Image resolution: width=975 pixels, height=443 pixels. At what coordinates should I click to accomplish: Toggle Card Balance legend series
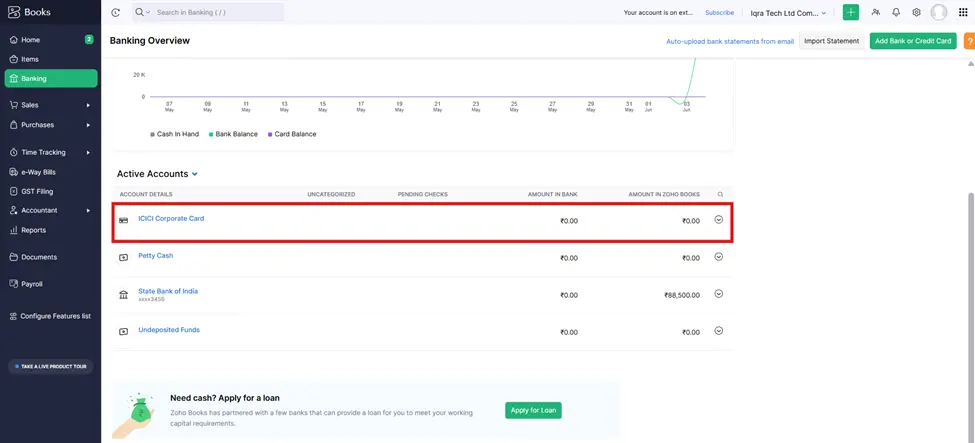[x=292, y=134]
